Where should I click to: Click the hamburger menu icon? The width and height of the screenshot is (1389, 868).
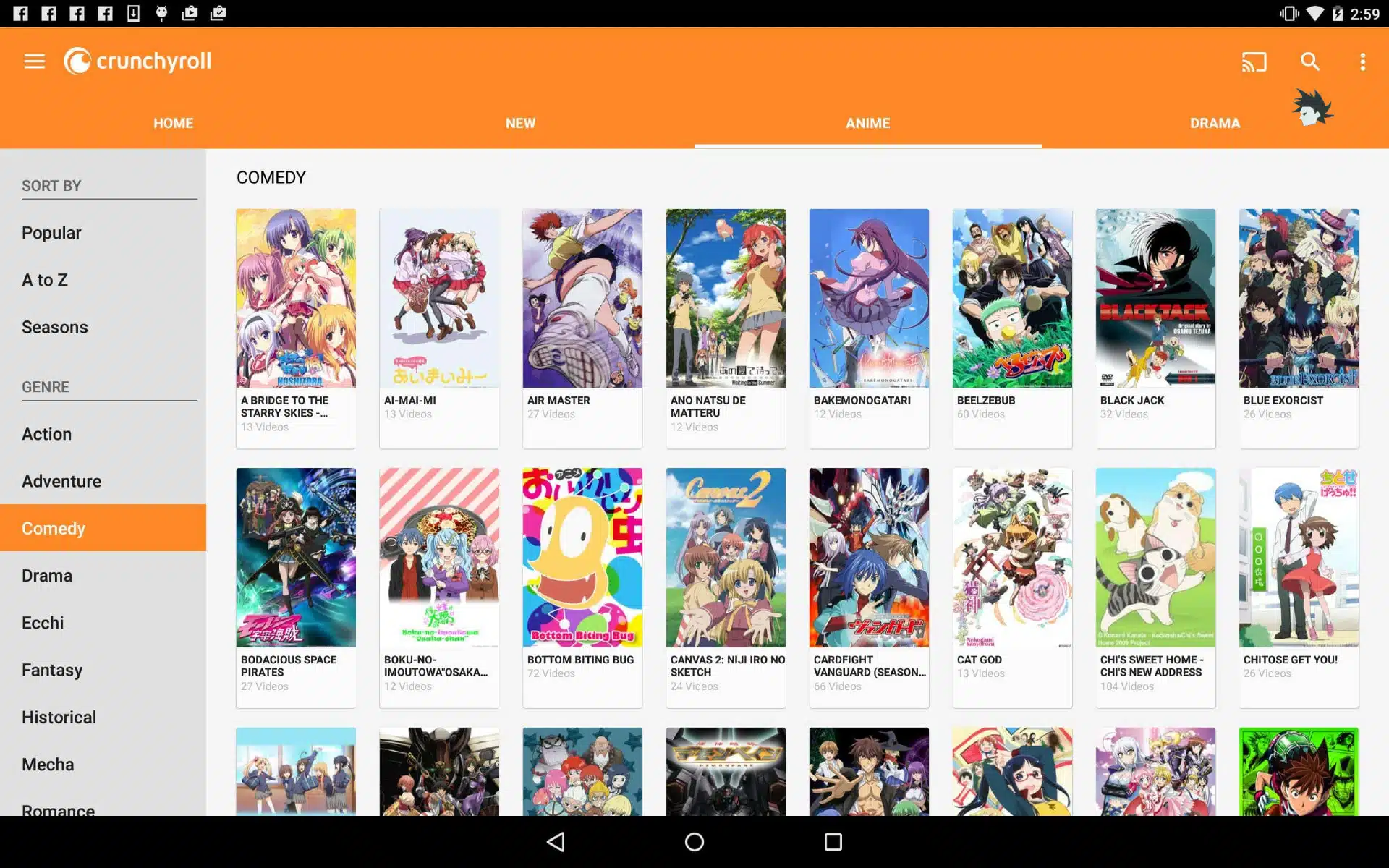[33, 61]
